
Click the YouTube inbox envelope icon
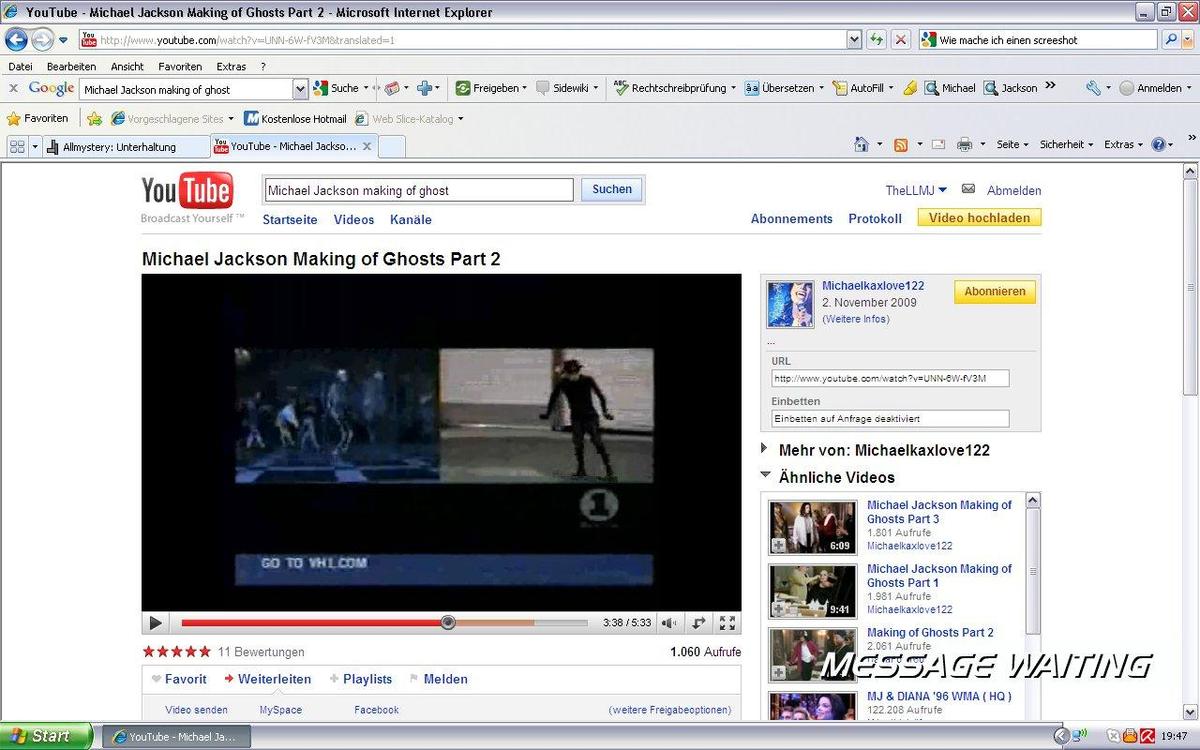(x=968, y=189)
